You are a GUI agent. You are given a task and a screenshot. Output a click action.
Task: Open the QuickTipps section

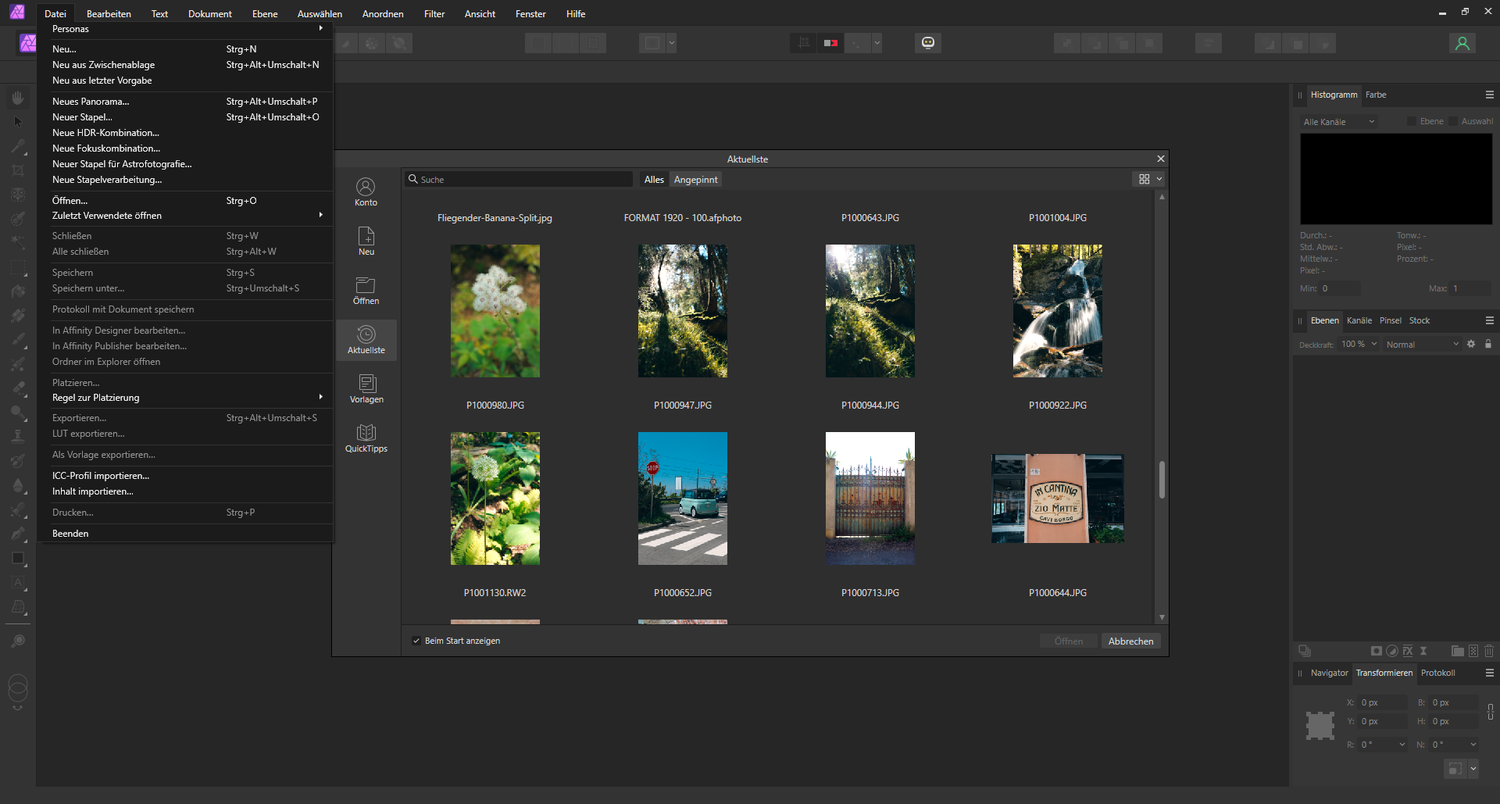pos(366,438)
